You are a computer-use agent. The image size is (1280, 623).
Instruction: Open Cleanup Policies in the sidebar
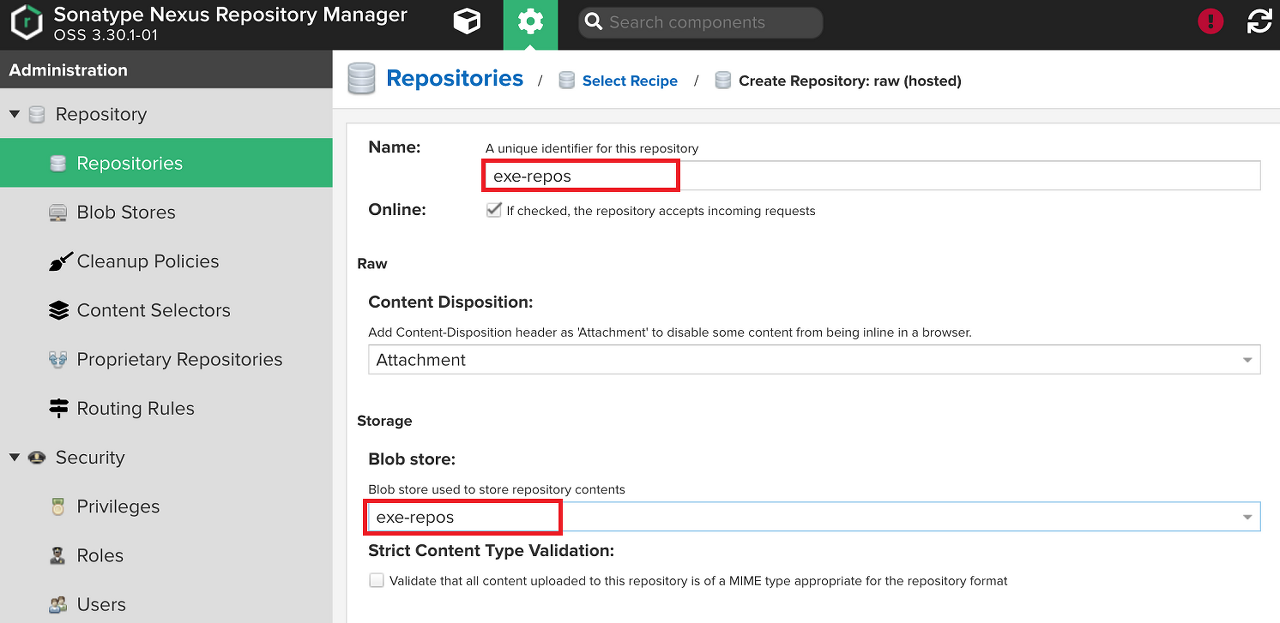coord(166,261)
